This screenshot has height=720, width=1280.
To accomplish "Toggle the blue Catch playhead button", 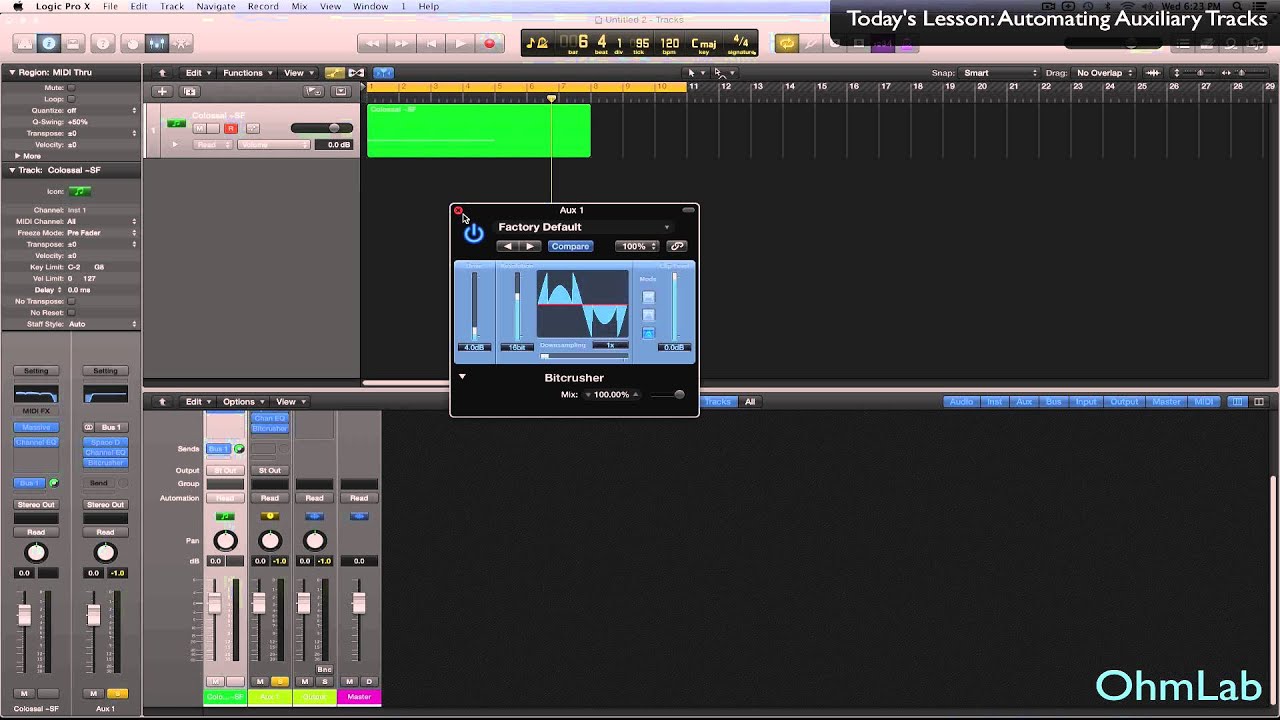I will 384,73.
